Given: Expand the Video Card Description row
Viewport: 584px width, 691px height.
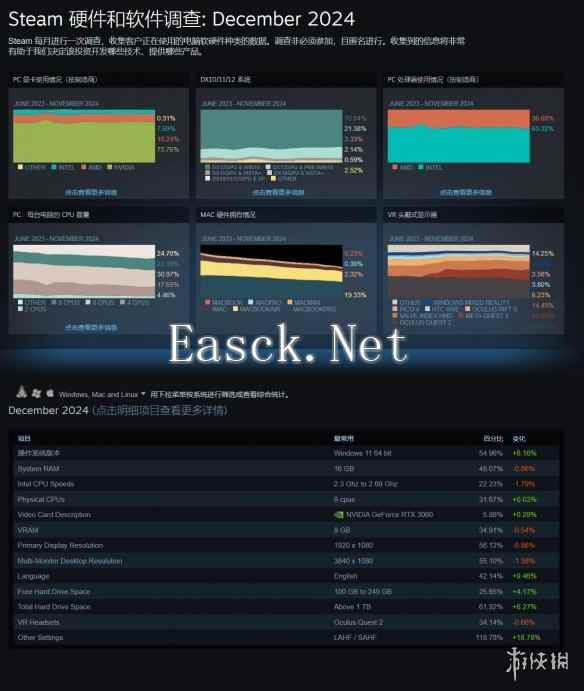Looking at the screenshot, I should (x=287, y=515).
